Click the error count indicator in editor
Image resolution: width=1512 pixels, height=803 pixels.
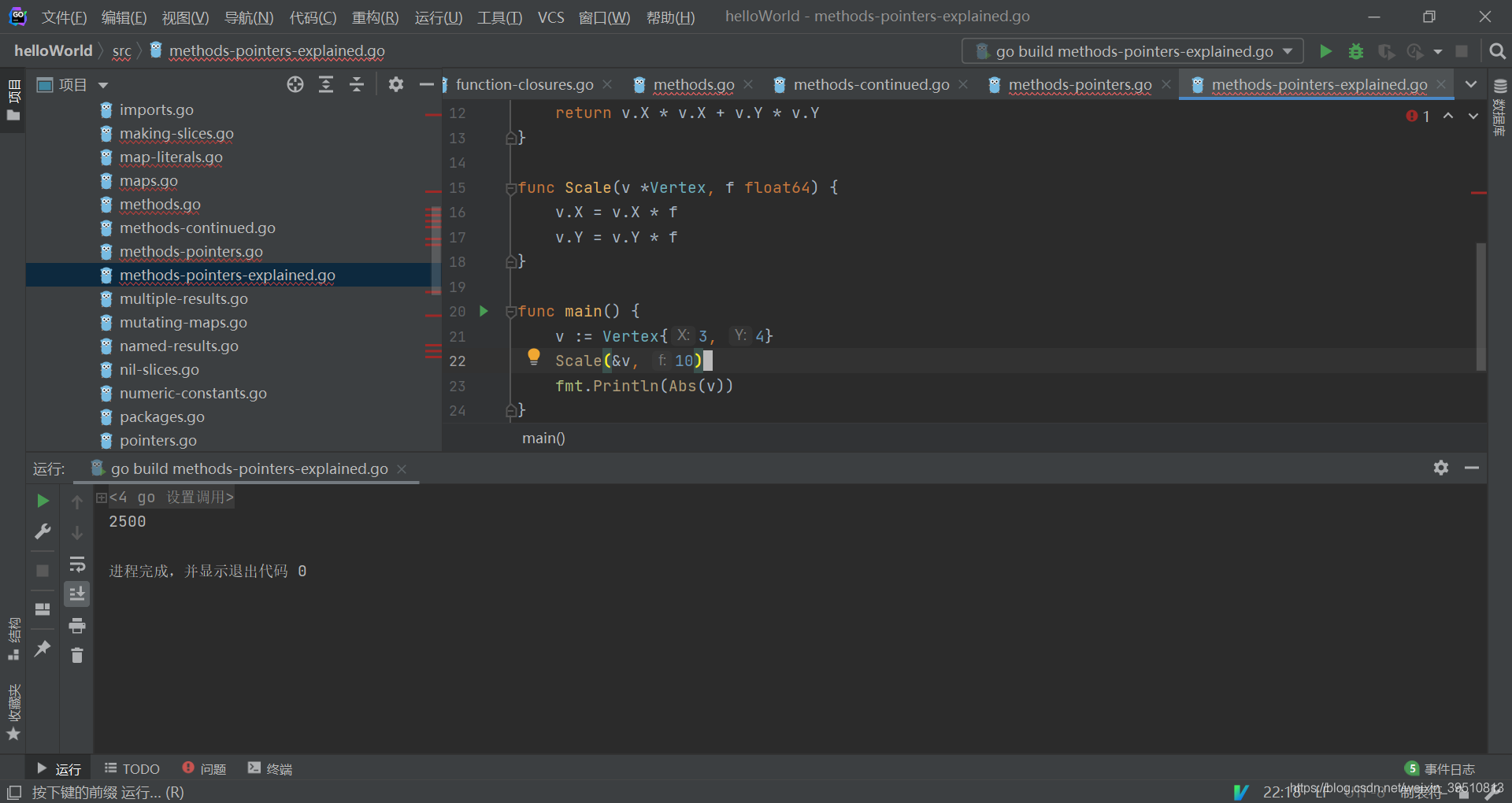tap(1418, 117)
